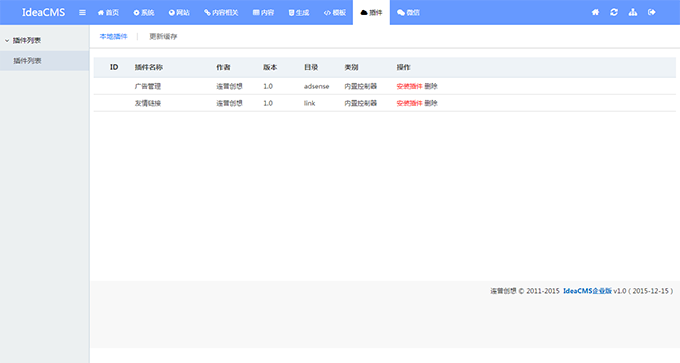The image size is (680, 363).
Task: Click the home icon at top right
Action: click(x=595, y=12)
